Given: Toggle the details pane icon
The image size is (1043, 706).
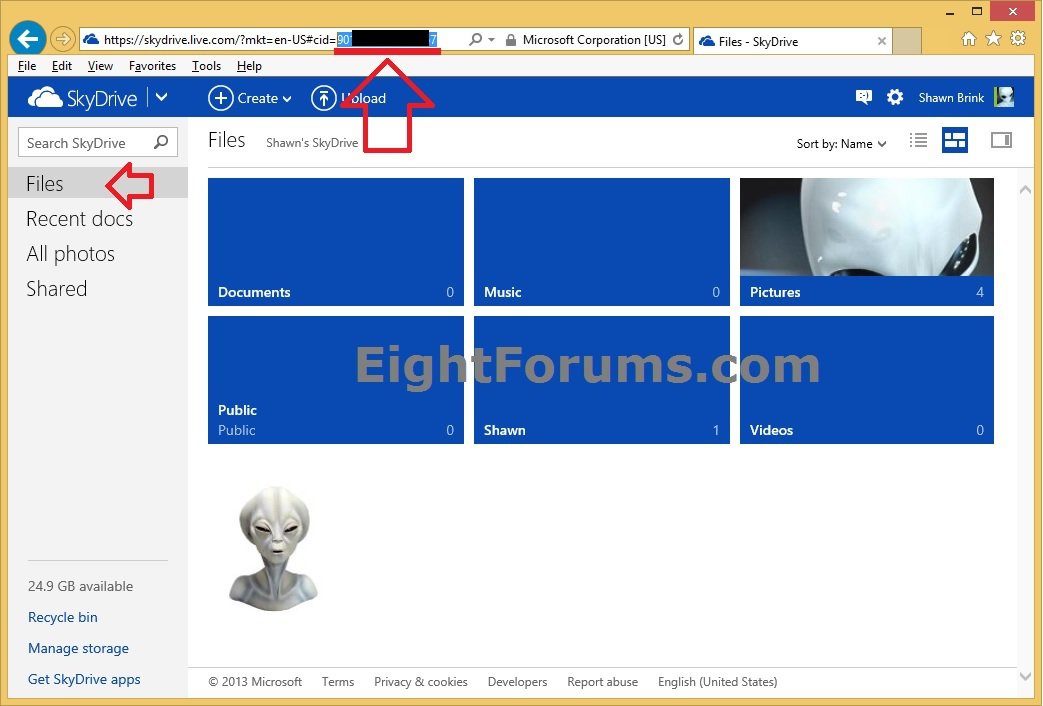Looking at the screenshot, I should click(1001, 141).
